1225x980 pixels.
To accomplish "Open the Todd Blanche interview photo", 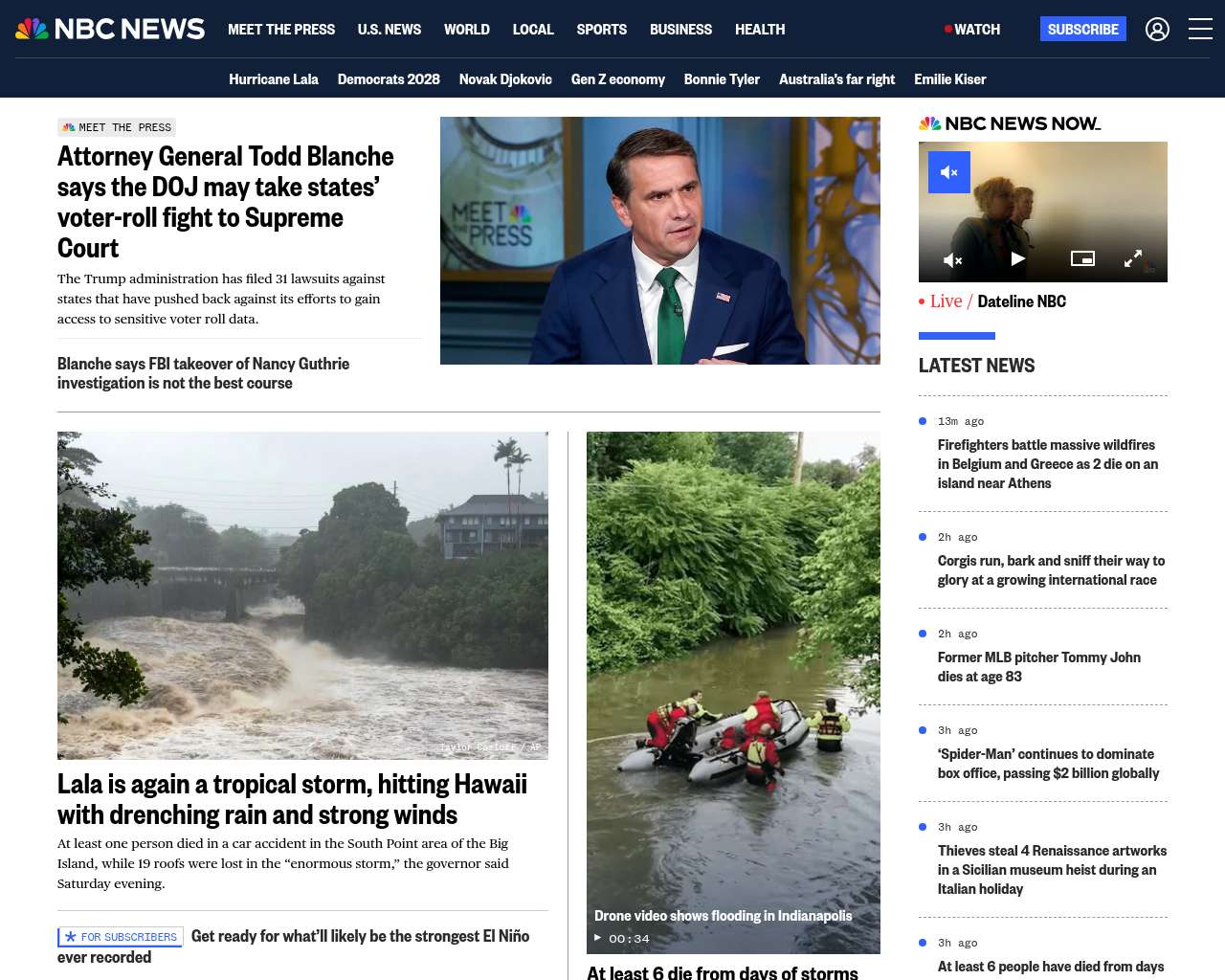I will [x=660, y=240].
